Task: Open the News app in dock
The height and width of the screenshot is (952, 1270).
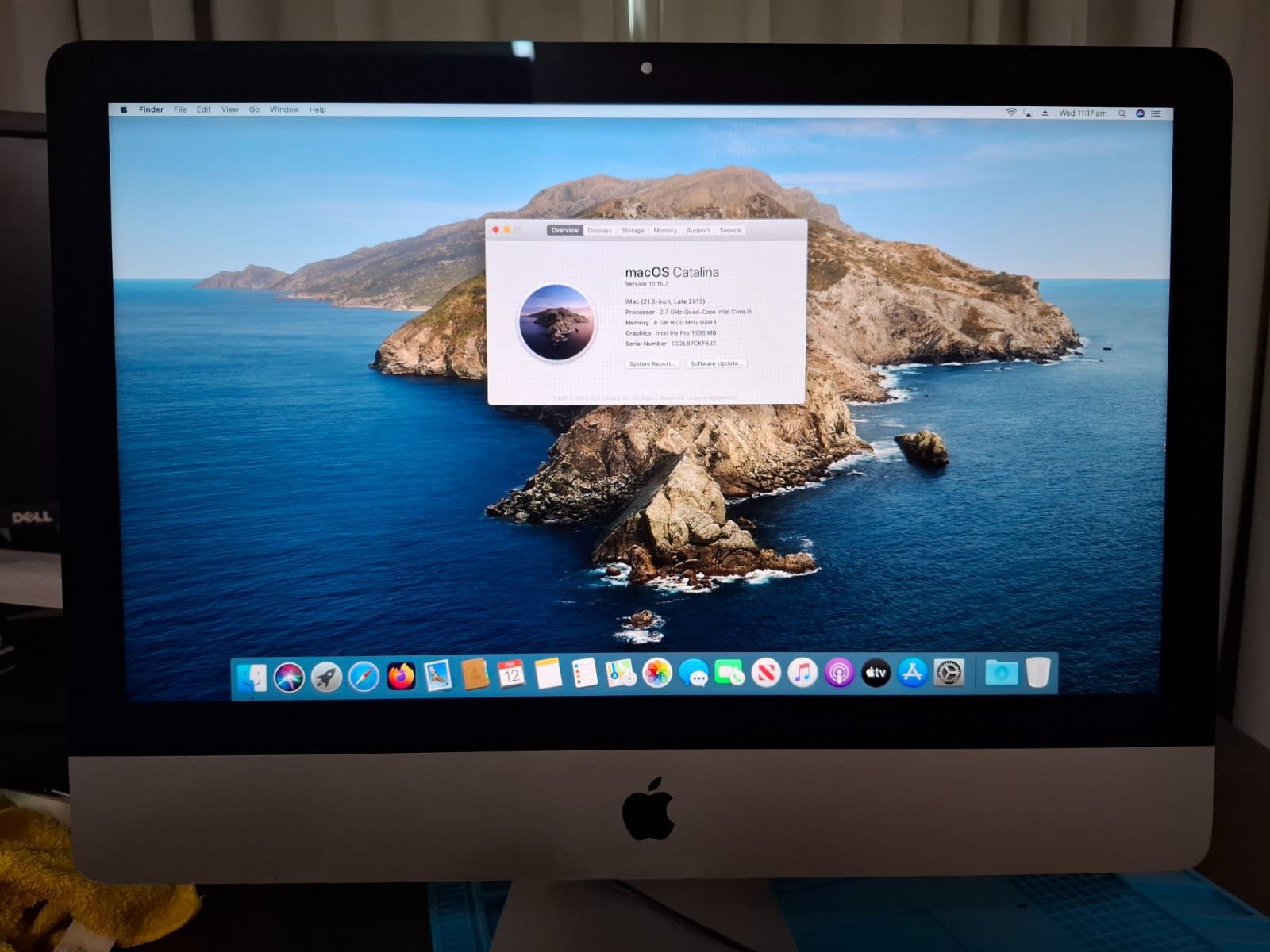Action: 766,674
